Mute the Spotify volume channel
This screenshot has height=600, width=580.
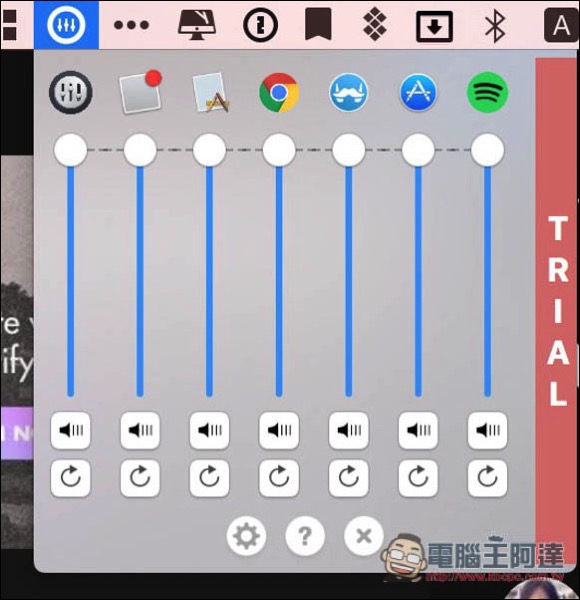[487, 430]
